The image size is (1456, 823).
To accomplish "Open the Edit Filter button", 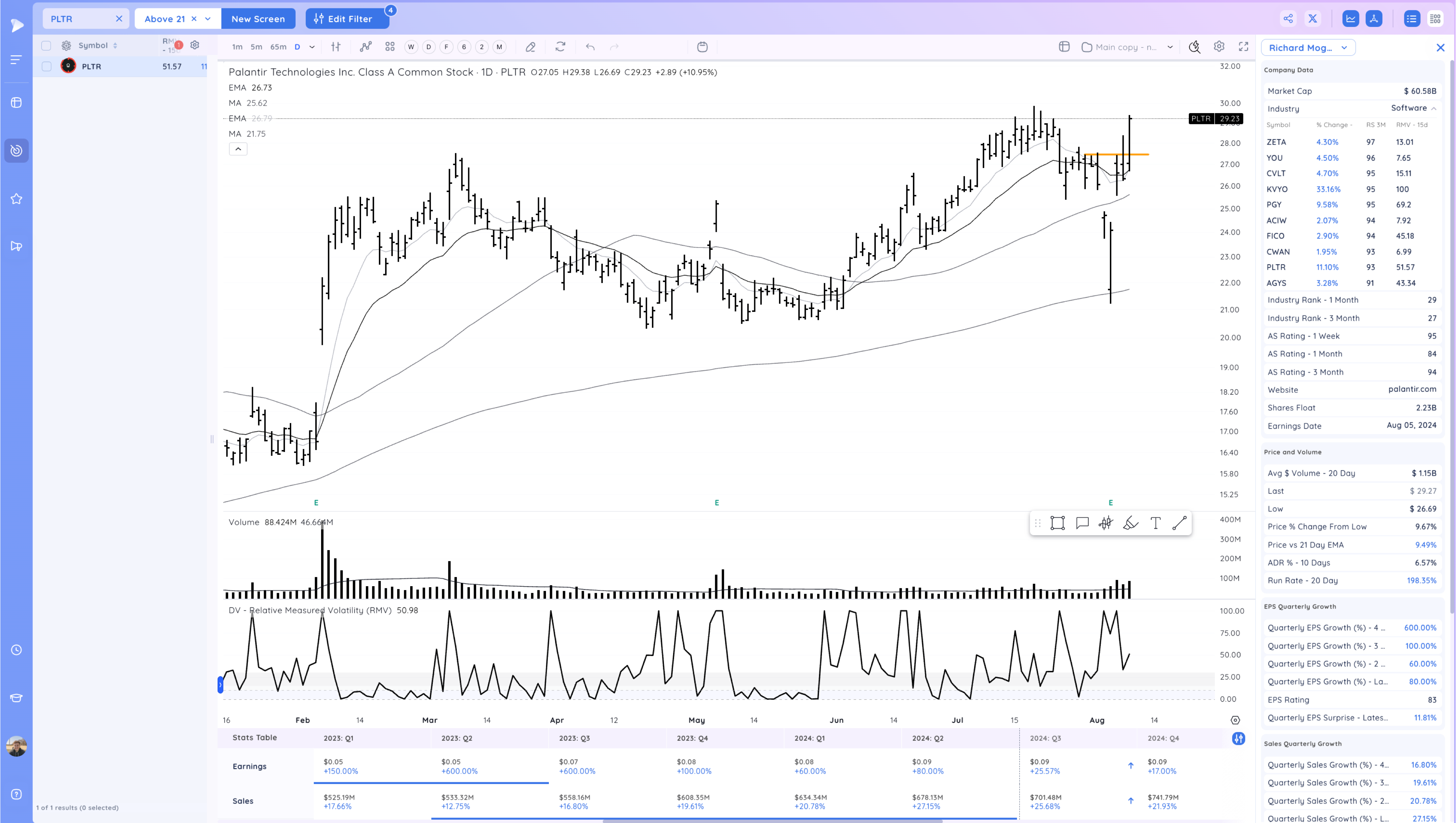I will tap(347, 19).
